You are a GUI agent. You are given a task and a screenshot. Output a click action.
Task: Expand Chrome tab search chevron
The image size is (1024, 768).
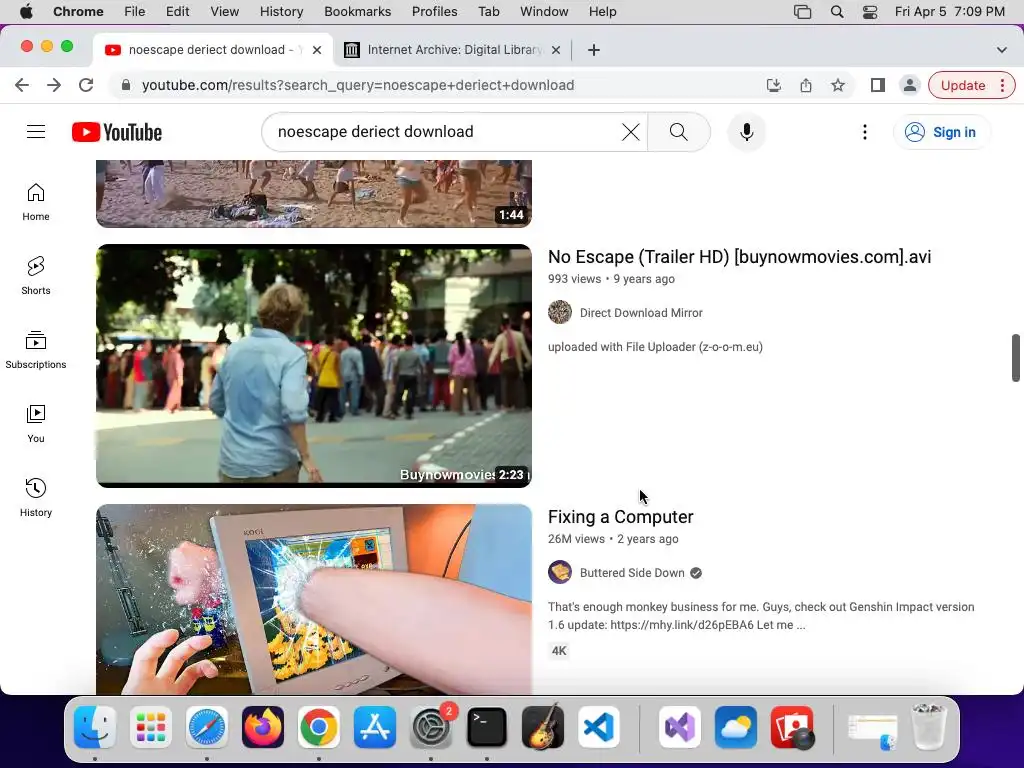[x=1001, y=50]
